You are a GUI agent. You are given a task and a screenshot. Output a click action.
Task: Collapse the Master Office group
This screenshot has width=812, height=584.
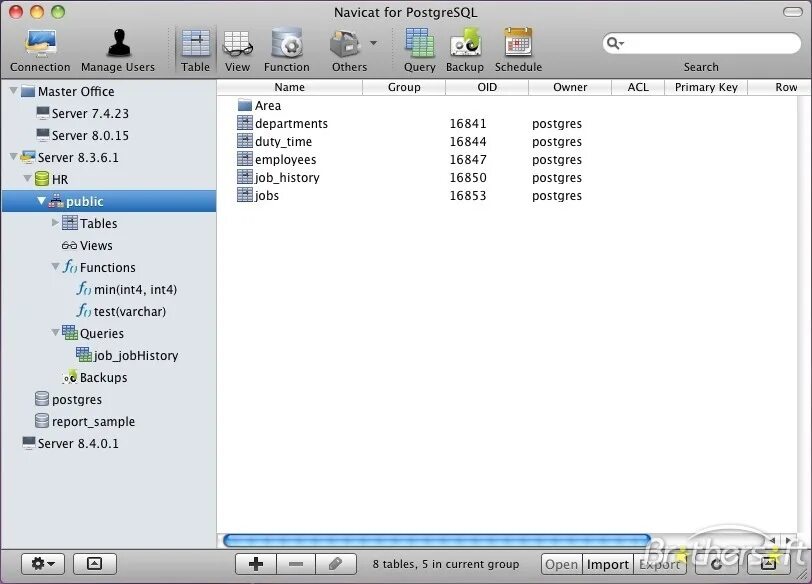click(x=14, y=91)
